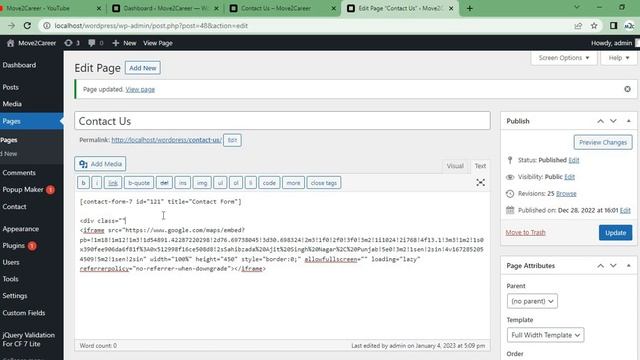Image resolution: width=640 pixels, height=360 pixels.
Task: Click the share icon in the address bar
Action: (578, 26)
